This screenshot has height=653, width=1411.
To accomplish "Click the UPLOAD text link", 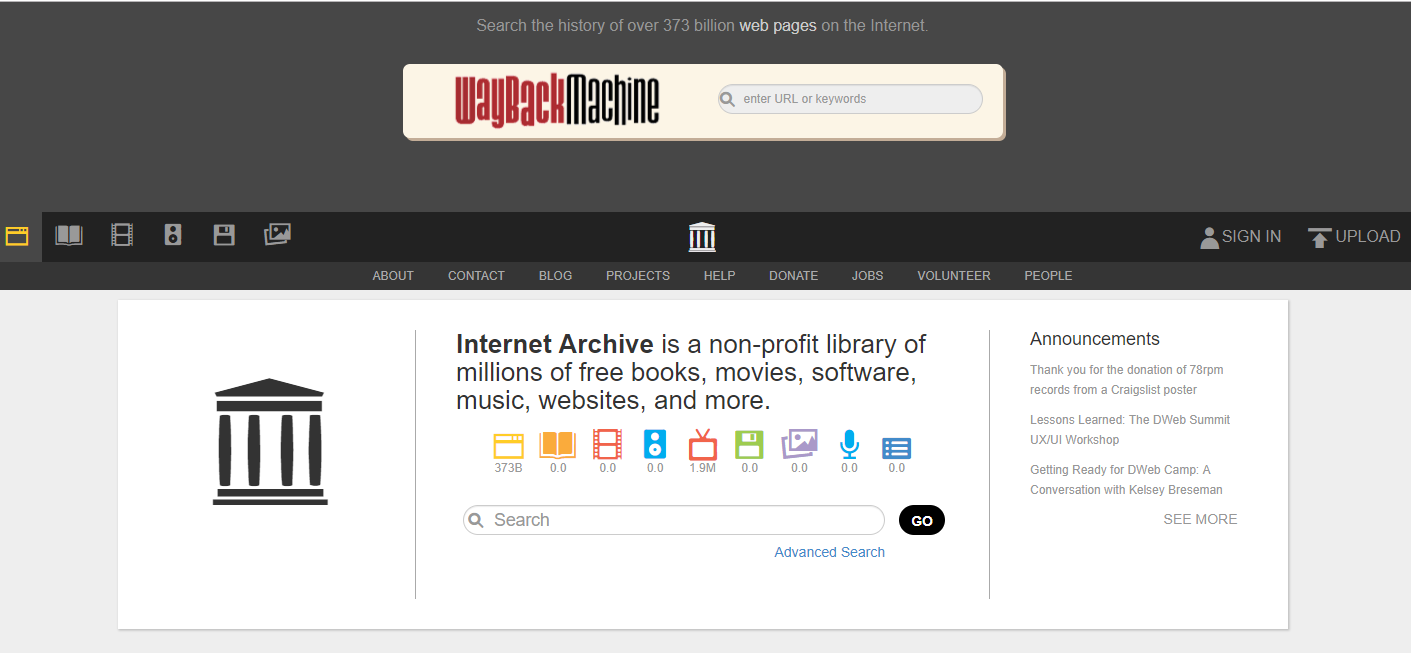I will point(1368,237).
